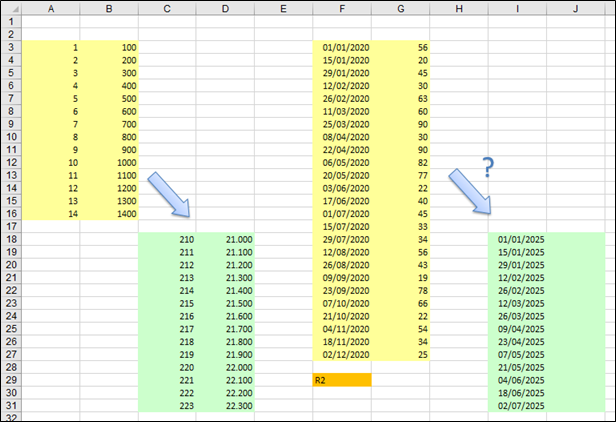Click date cell 12/02/2025

pyautogui.click(x=517, y=277)
